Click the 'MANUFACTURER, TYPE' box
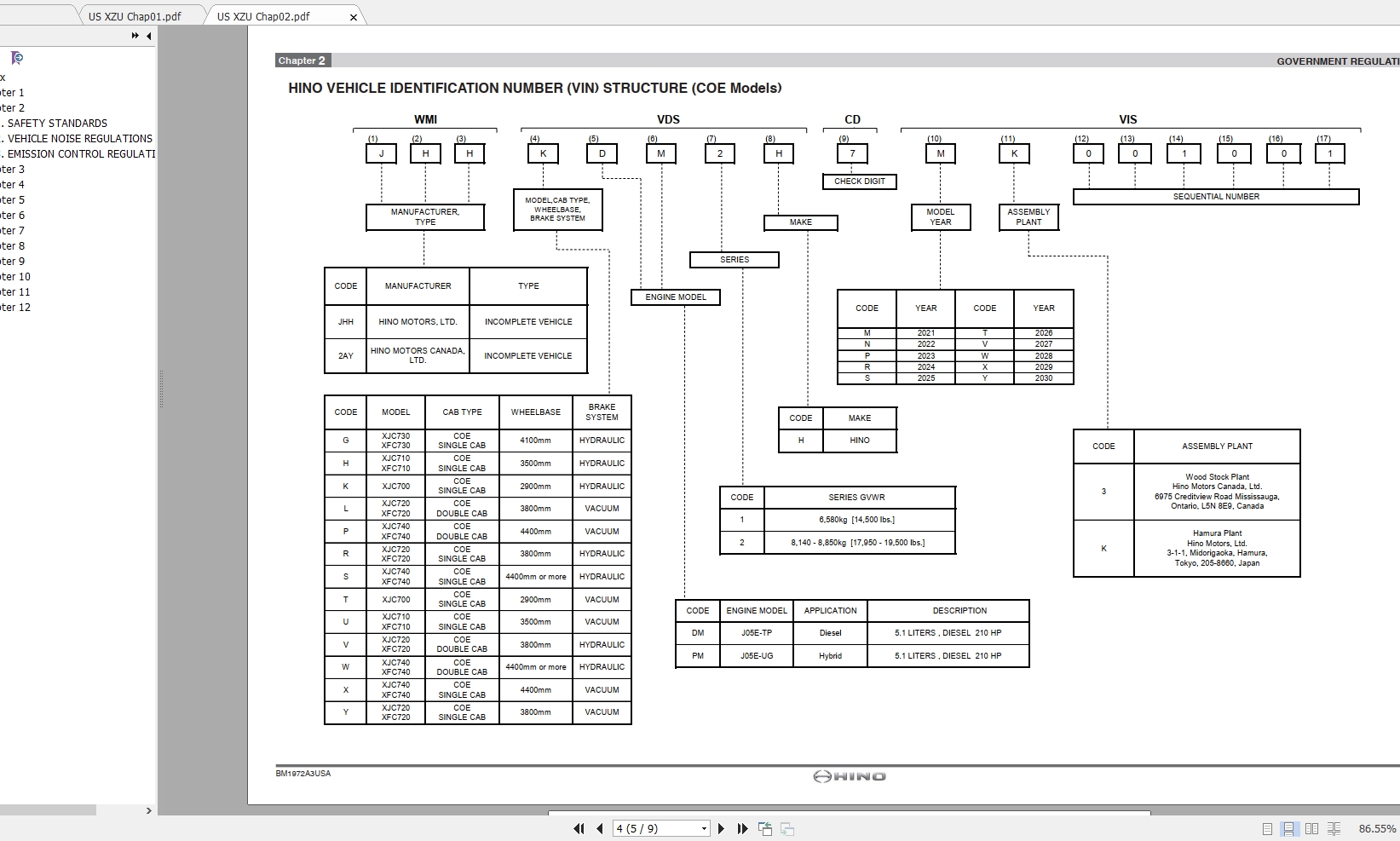This screenshot has width=1400, height=841. 425,217
